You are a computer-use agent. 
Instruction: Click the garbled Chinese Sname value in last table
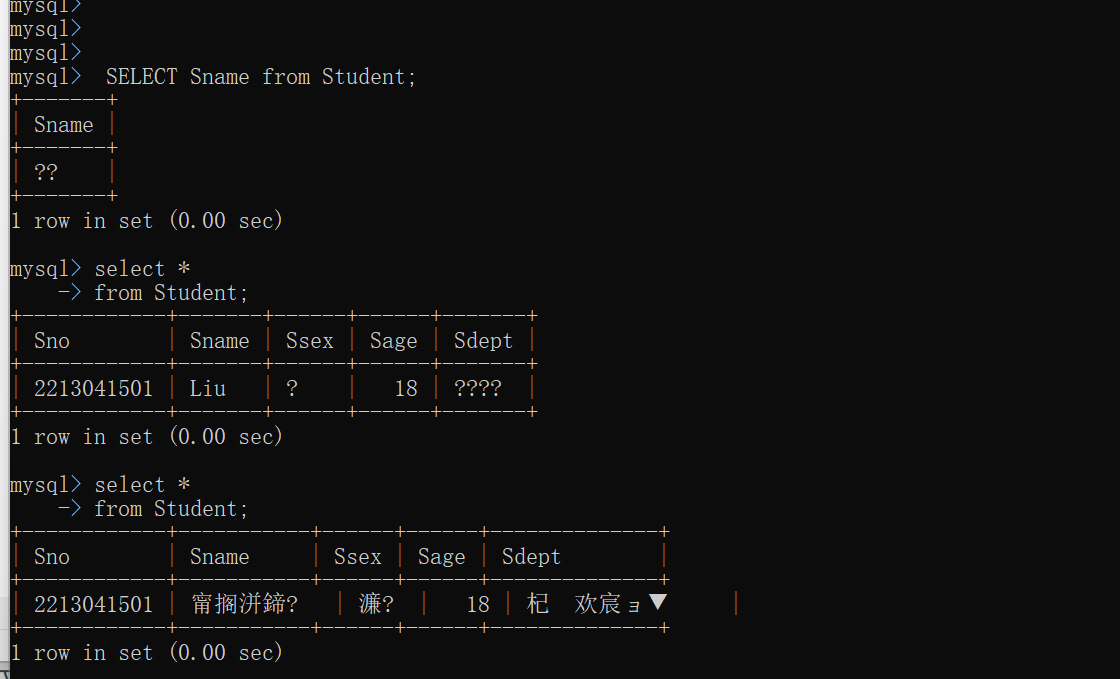click(x=244, y=604)
